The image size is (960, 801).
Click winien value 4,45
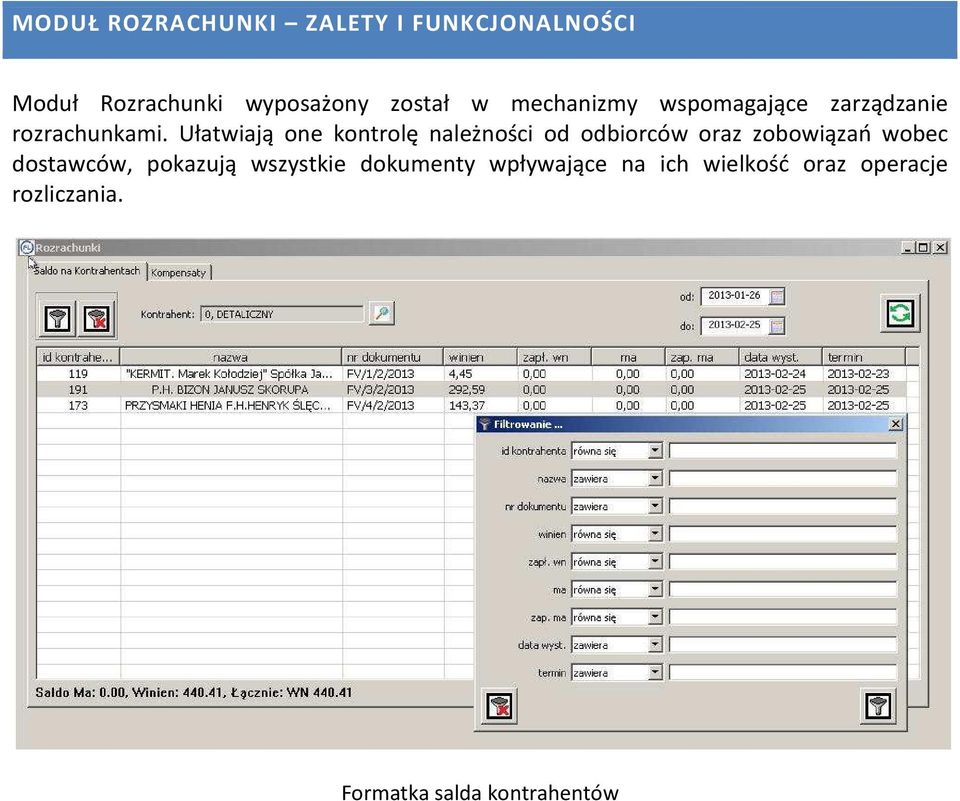(x=460, y=374)
